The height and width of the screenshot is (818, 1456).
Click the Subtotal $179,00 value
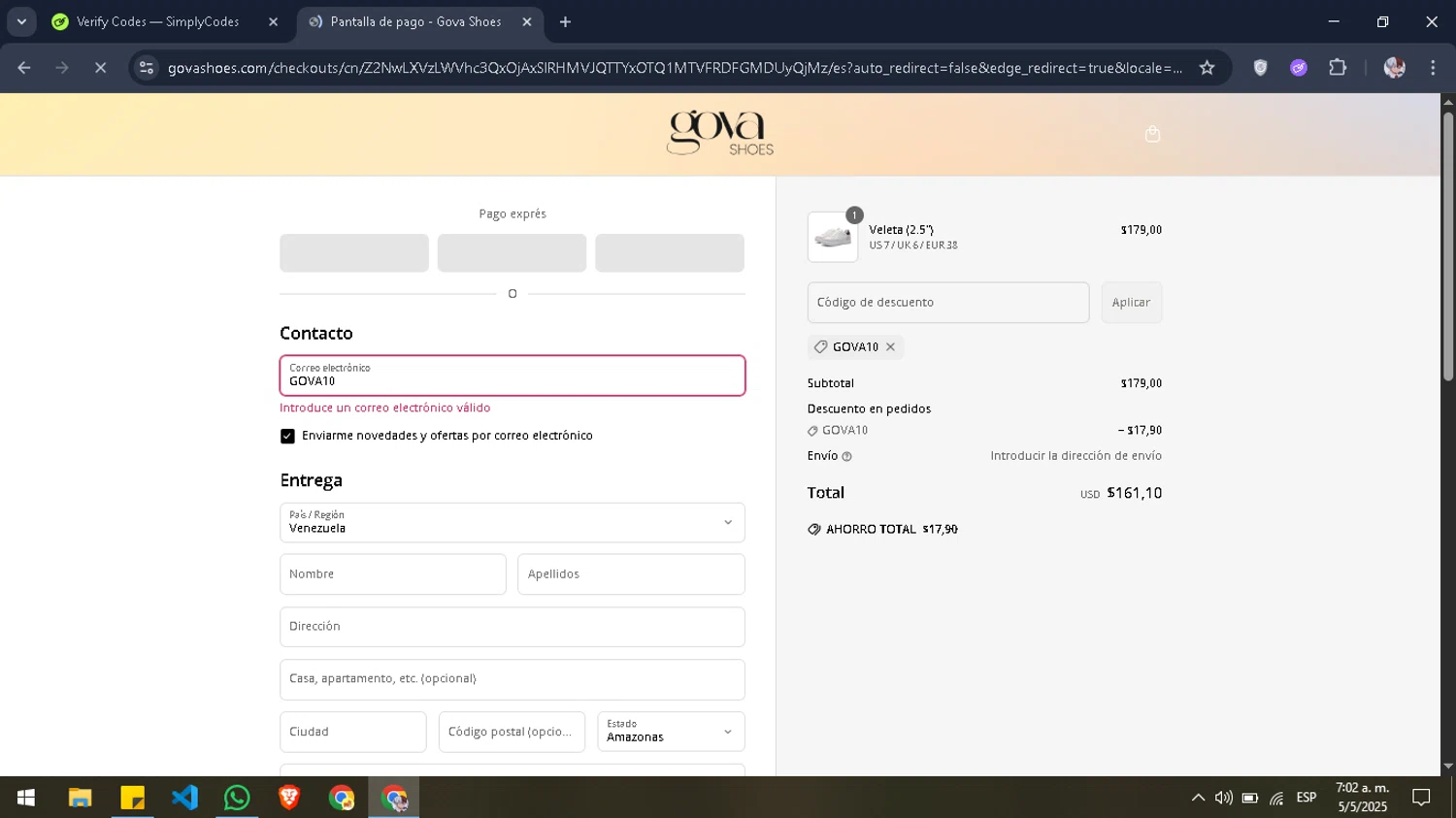click(x=1142, y=383)
